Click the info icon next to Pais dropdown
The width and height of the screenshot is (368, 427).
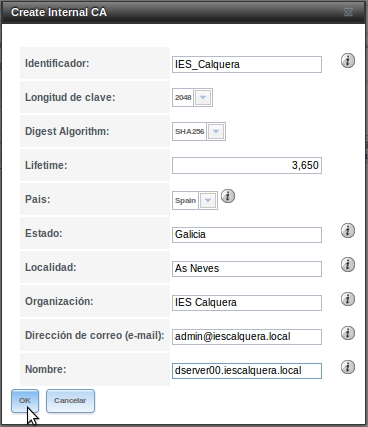(228, 196)
